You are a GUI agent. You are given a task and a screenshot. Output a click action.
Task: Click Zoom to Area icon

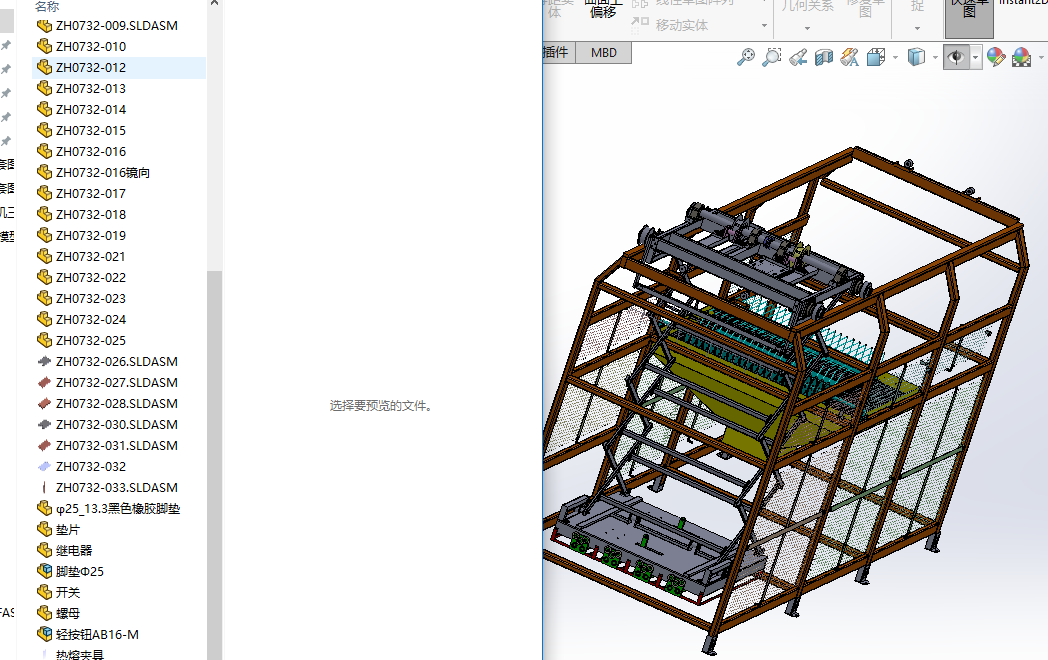pos(772,57)
